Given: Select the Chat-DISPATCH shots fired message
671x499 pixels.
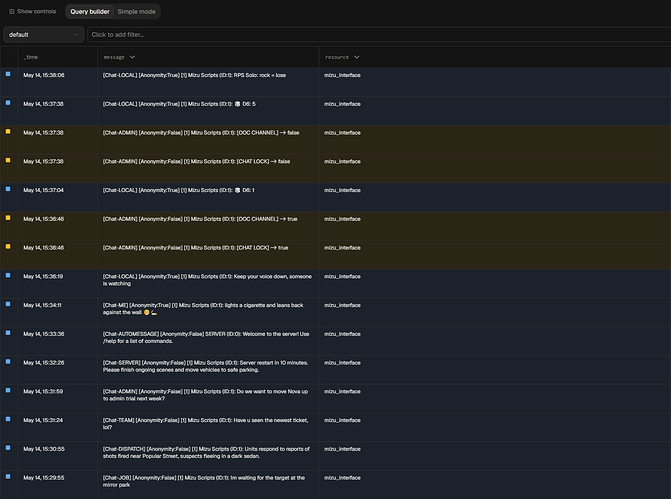Looking at the screenshot, I should [206, 452].
